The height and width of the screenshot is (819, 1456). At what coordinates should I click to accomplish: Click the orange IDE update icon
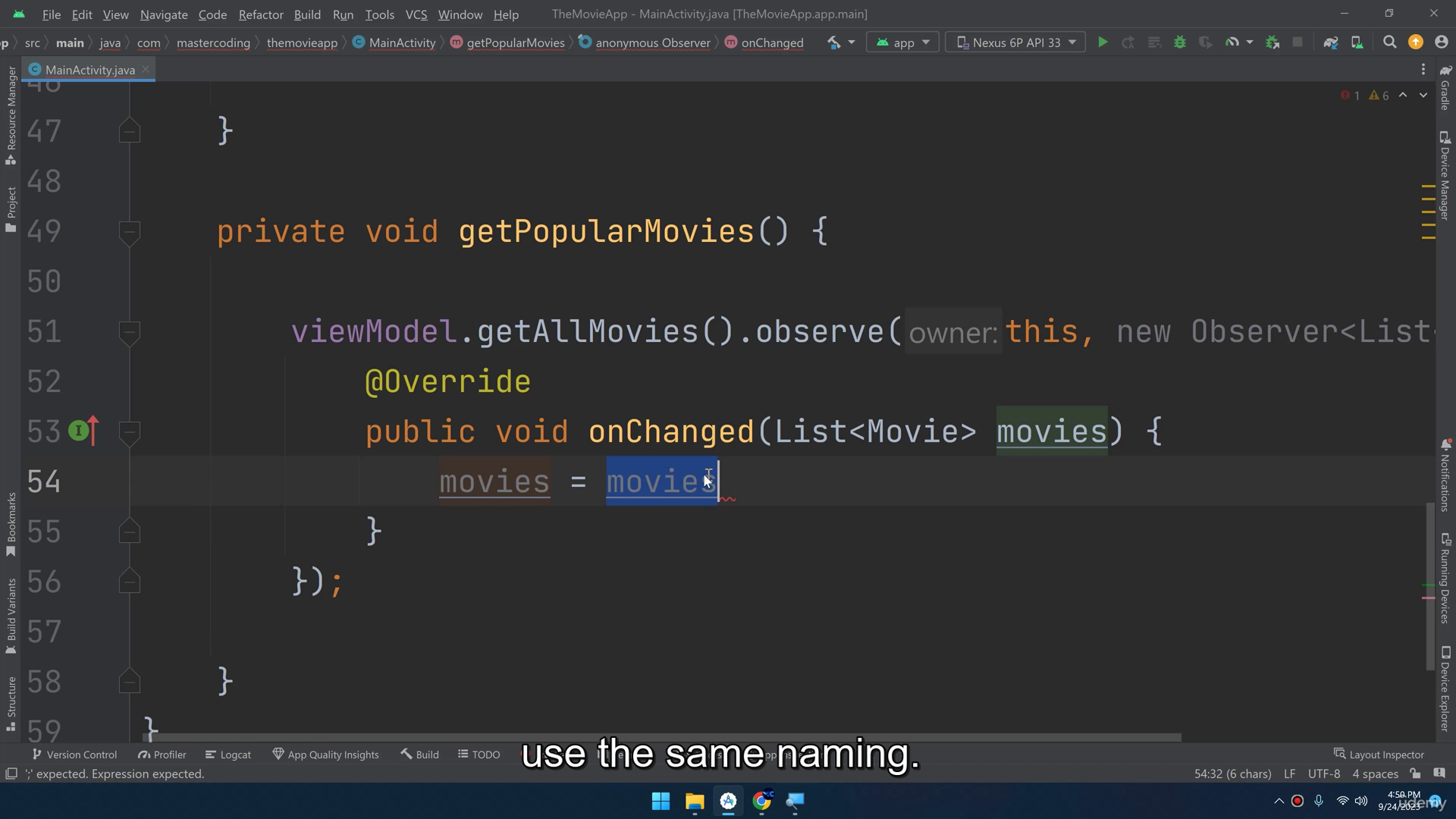click(1415, 42)
